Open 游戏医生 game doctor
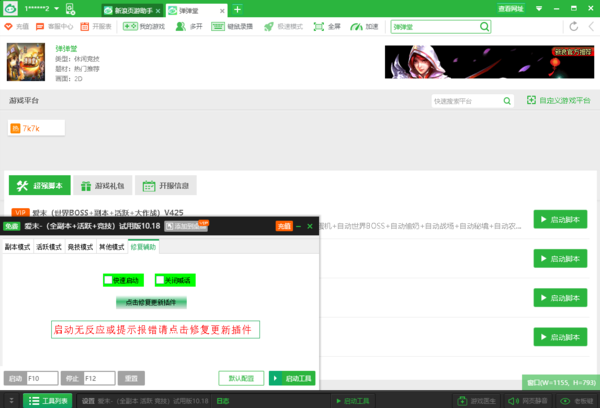This screenshot has height=408, width=600. (477, 401)
